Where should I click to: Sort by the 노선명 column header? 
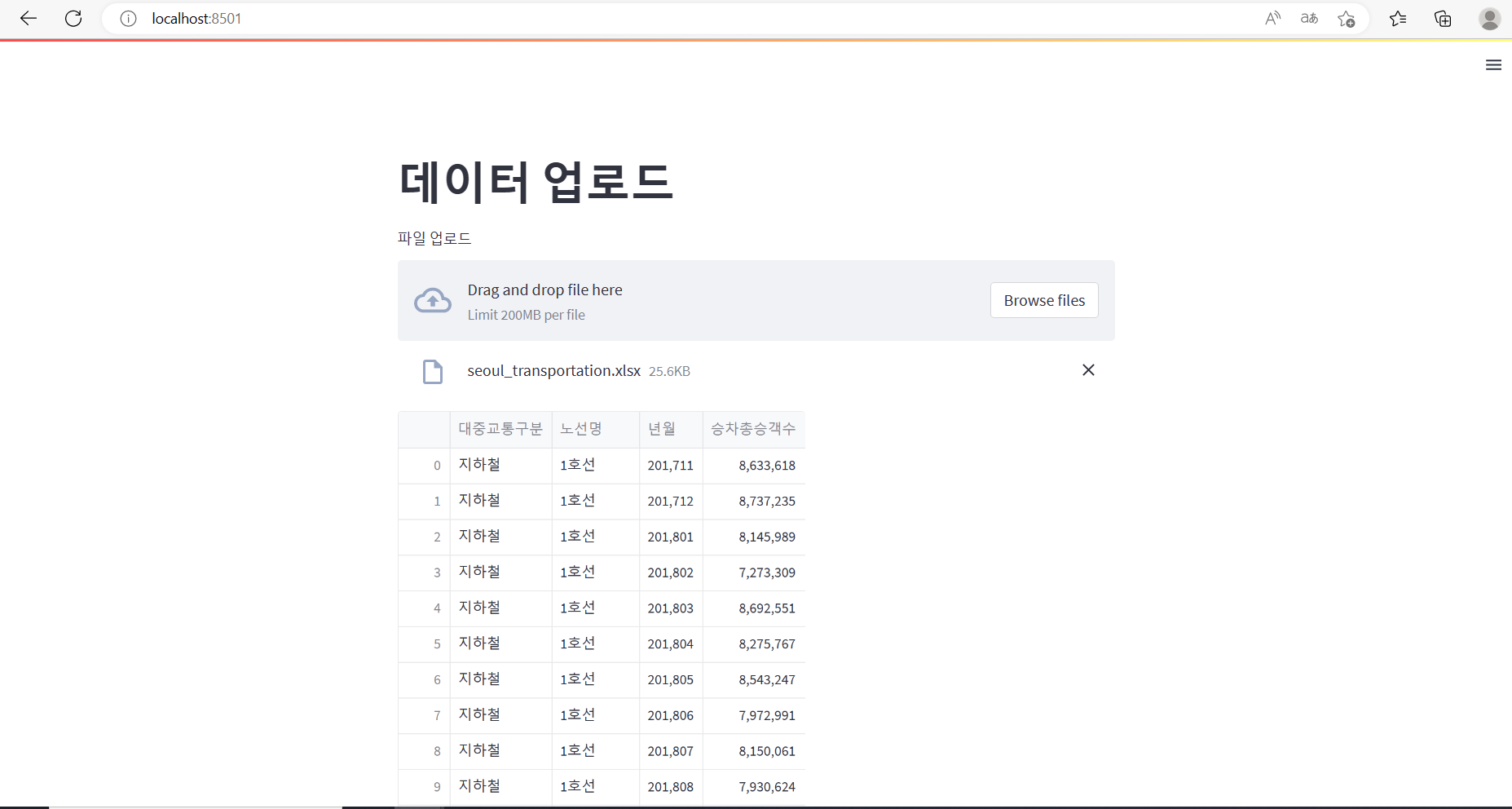[x=596, y=429]
